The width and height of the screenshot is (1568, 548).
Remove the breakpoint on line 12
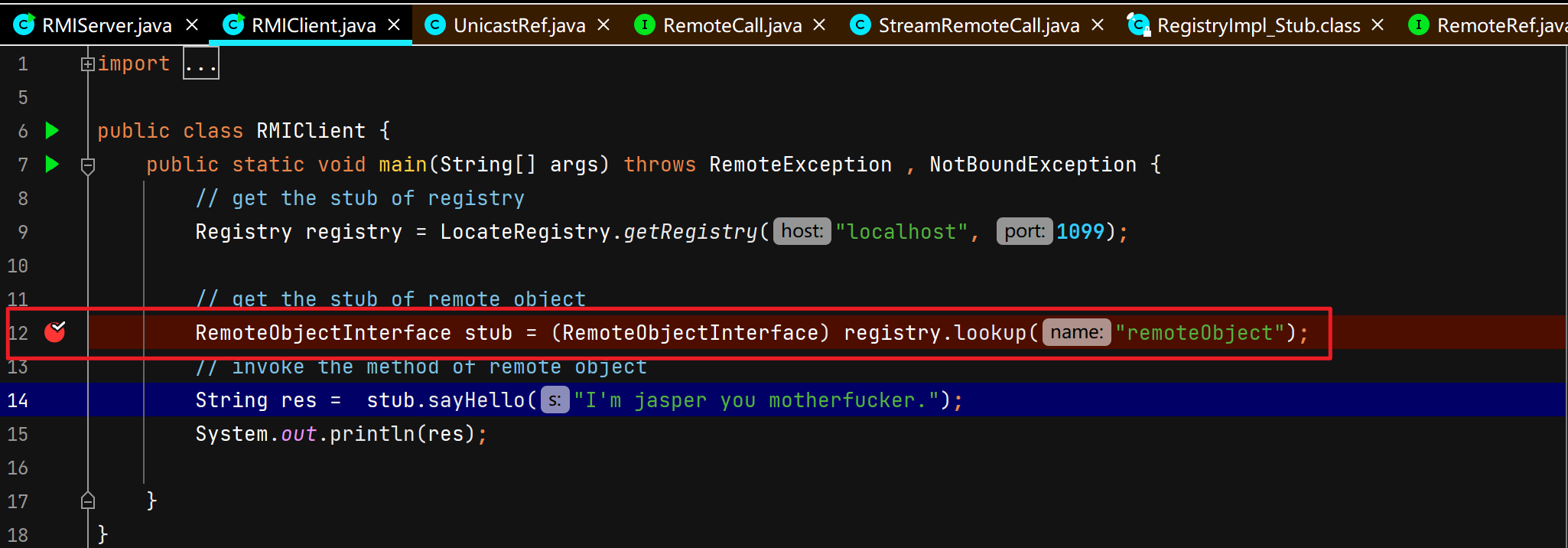[x=55, y=331]
